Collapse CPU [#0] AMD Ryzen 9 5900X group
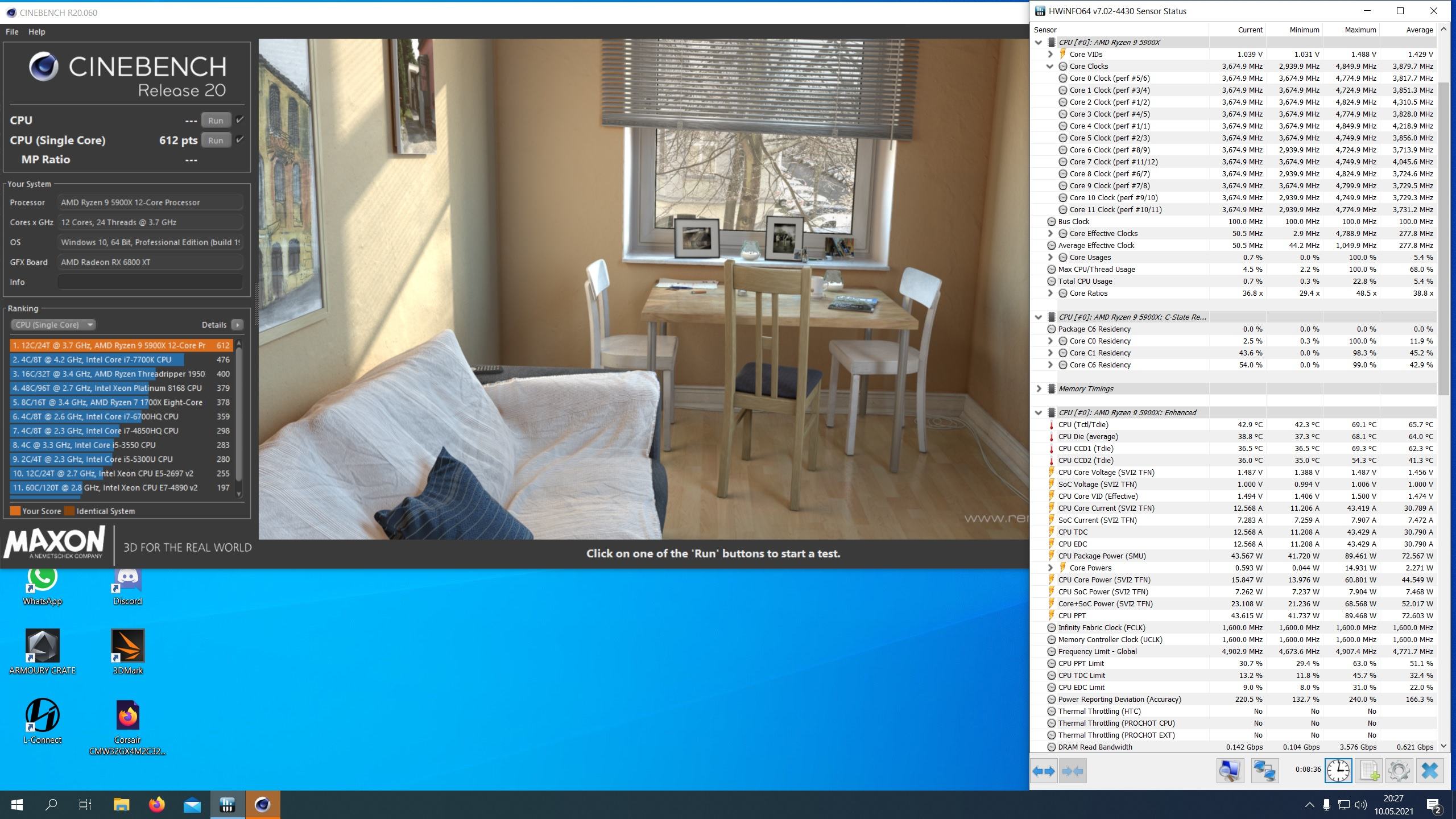 [1039, 42]
